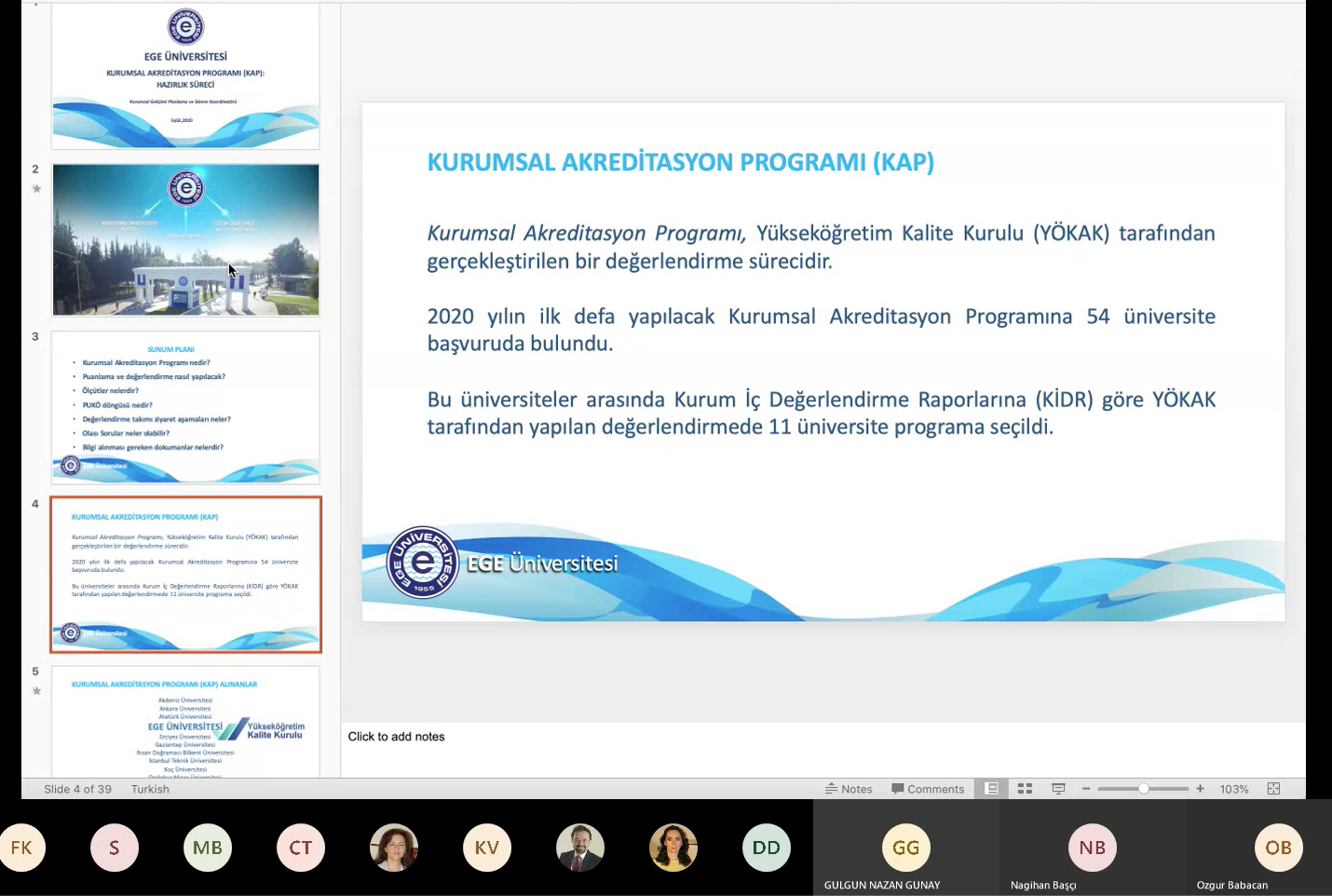Screen dimensions: 1332x896
Task: Adjust the zoom slider handle
Action: pyautogui.click(x=1144, y=789)
